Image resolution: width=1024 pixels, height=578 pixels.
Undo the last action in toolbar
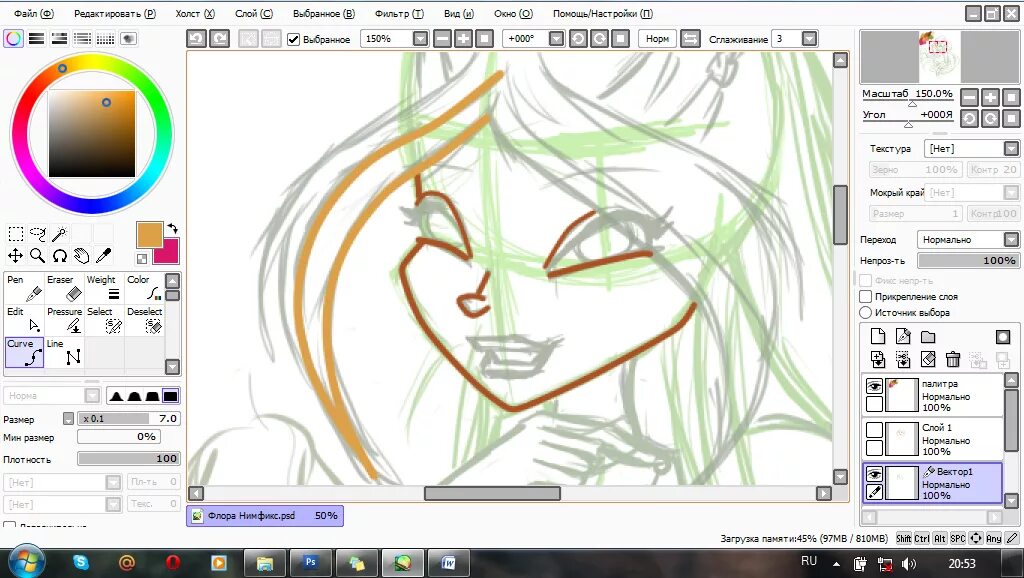(x=196, y=39)
